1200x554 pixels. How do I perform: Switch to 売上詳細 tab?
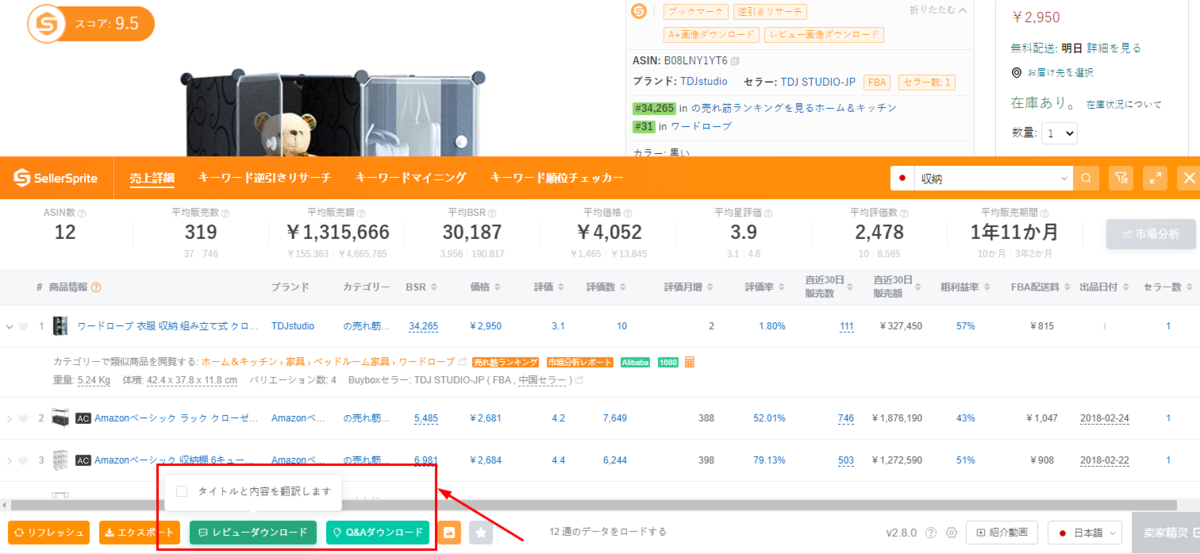(152, 178)
